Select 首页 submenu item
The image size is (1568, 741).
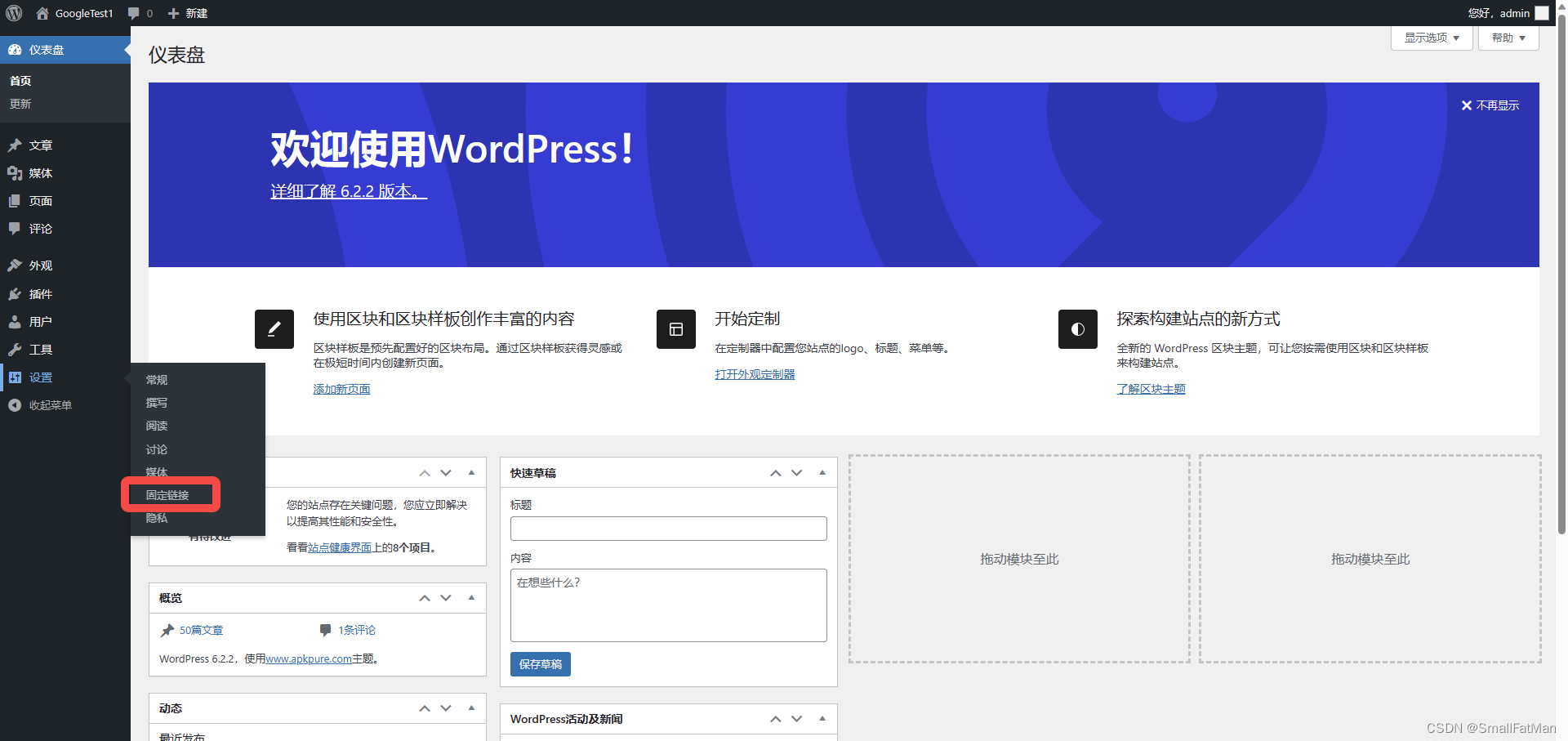point(20,81)
